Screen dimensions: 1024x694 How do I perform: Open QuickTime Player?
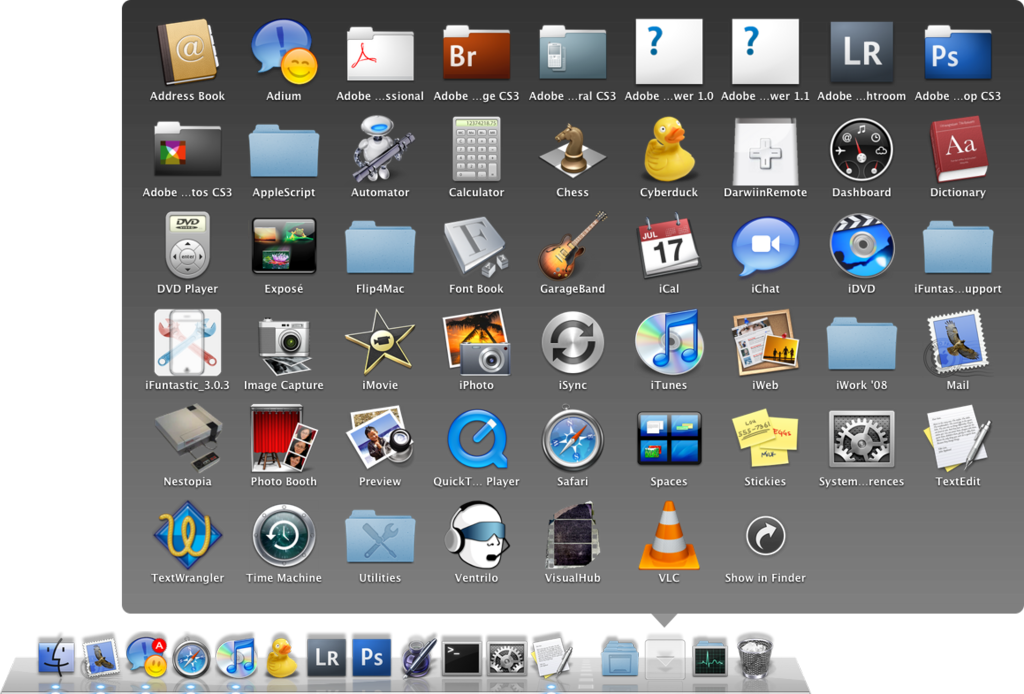pyautogui.click(x=478, y=439)
